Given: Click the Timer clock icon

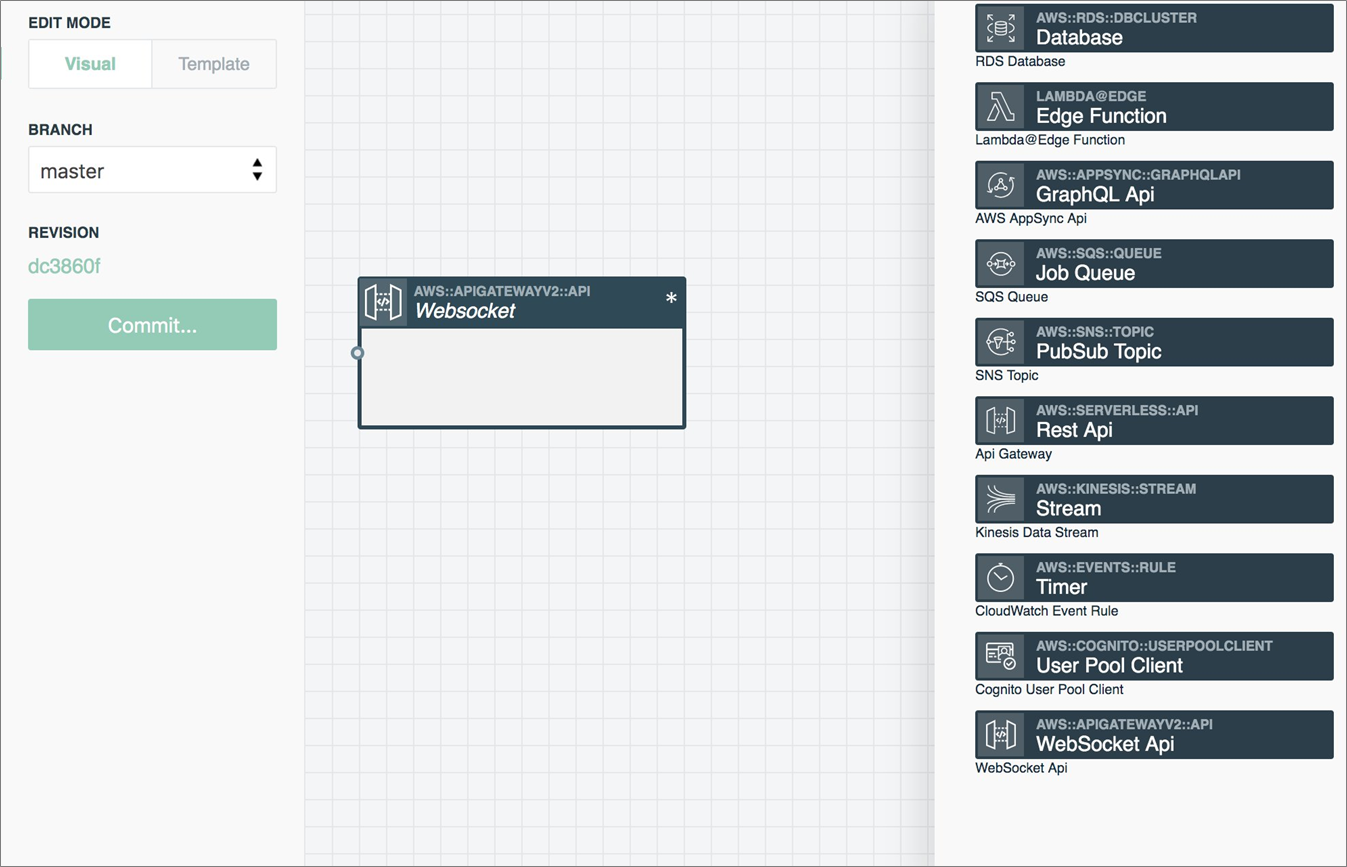Looking at the screenshot, I should [x=1000, y=577].
